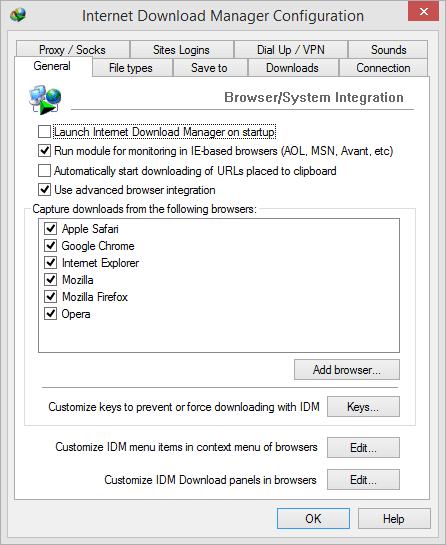446x545 pixels.
Task: Confirm settings with the OK button
Action: coord(313,519)
